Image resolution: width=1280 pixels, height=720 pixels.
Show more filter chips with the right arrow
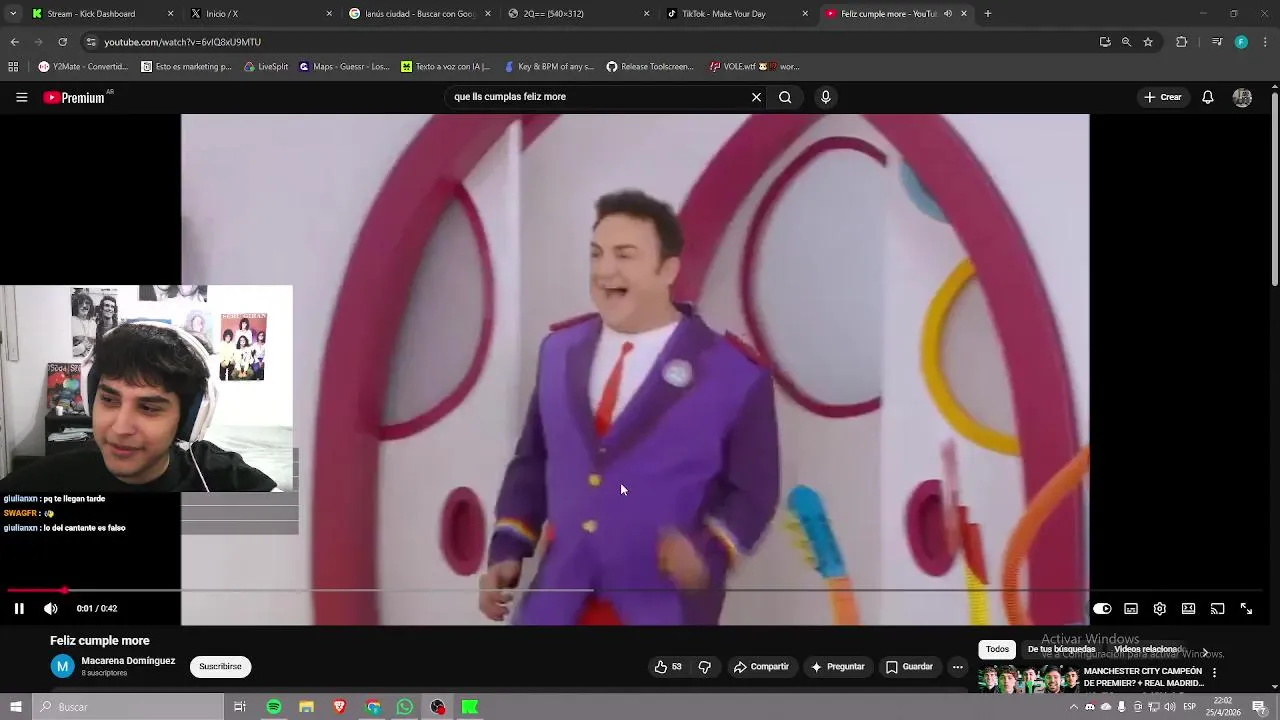pyautogui.click(x=1204, y=652)
